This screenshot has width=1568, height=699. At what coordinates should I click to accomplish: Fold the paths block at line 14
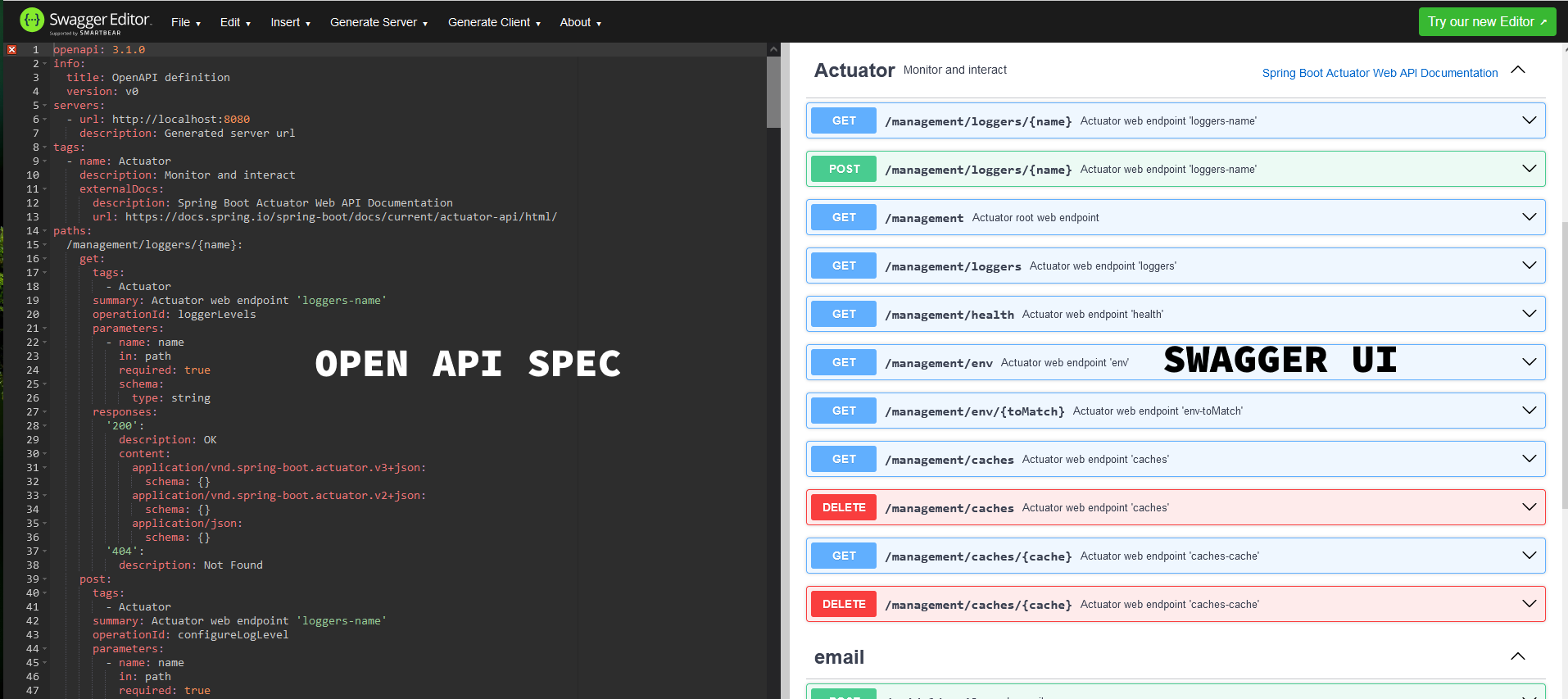[45, 231]
